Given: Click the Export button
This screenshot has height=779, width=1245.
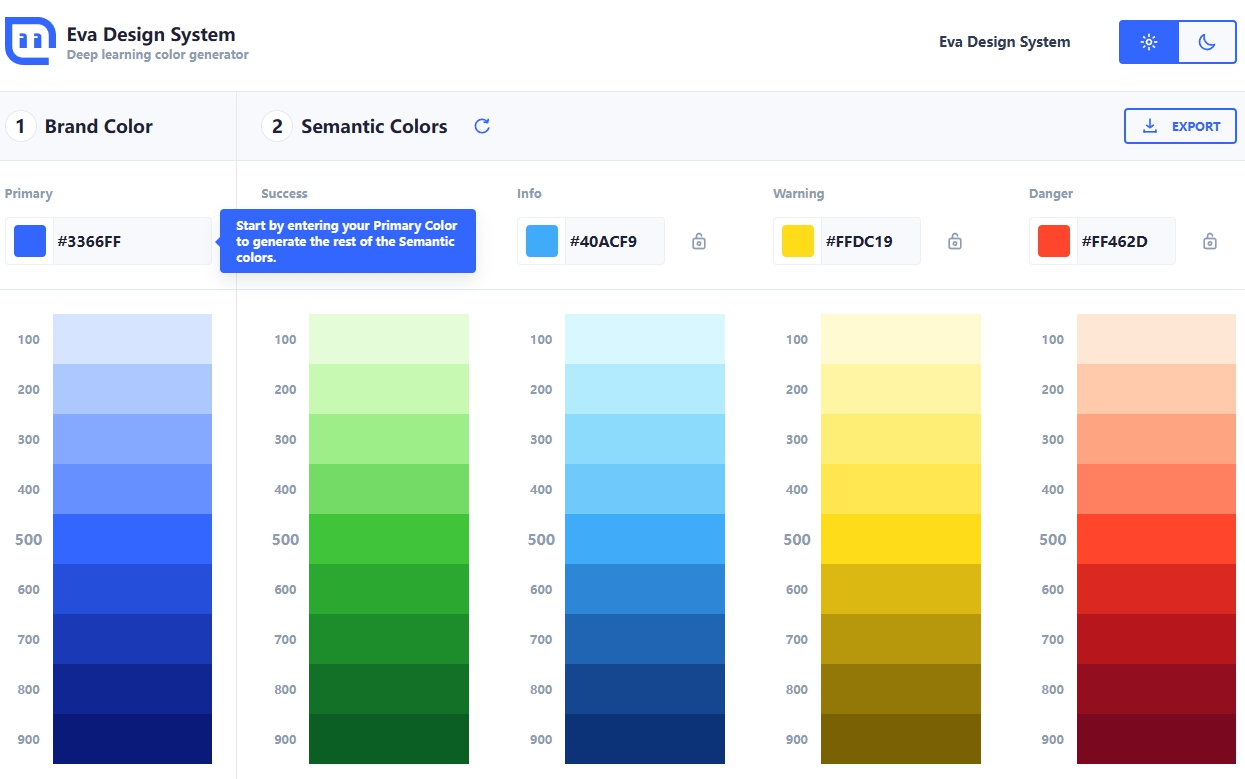Looking at the screenshot, I should [x=1180, y=126].
